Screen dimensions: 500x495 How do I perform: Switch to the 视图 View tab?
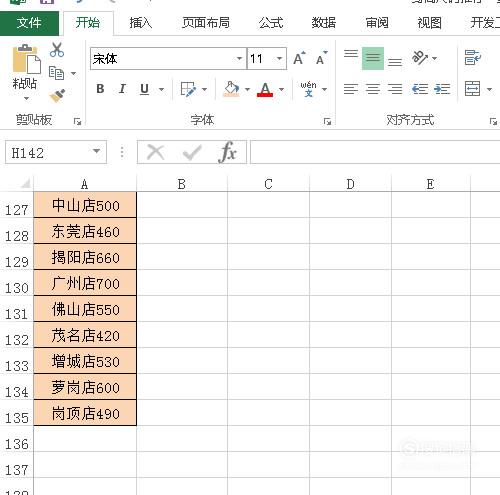click(x=430, y=23)
